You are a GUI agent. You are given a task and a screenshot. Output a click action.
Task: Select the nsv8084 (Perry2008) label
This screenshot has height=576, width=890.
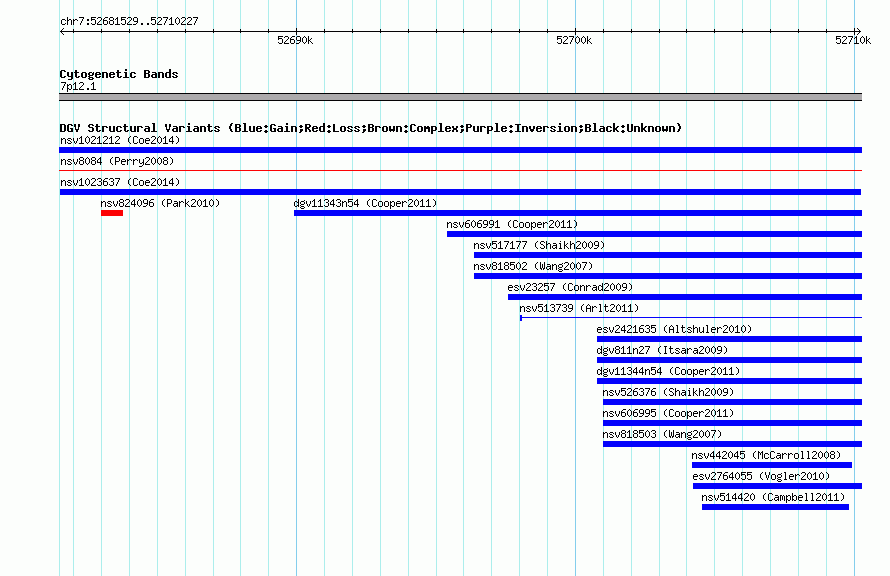[117, 161]
